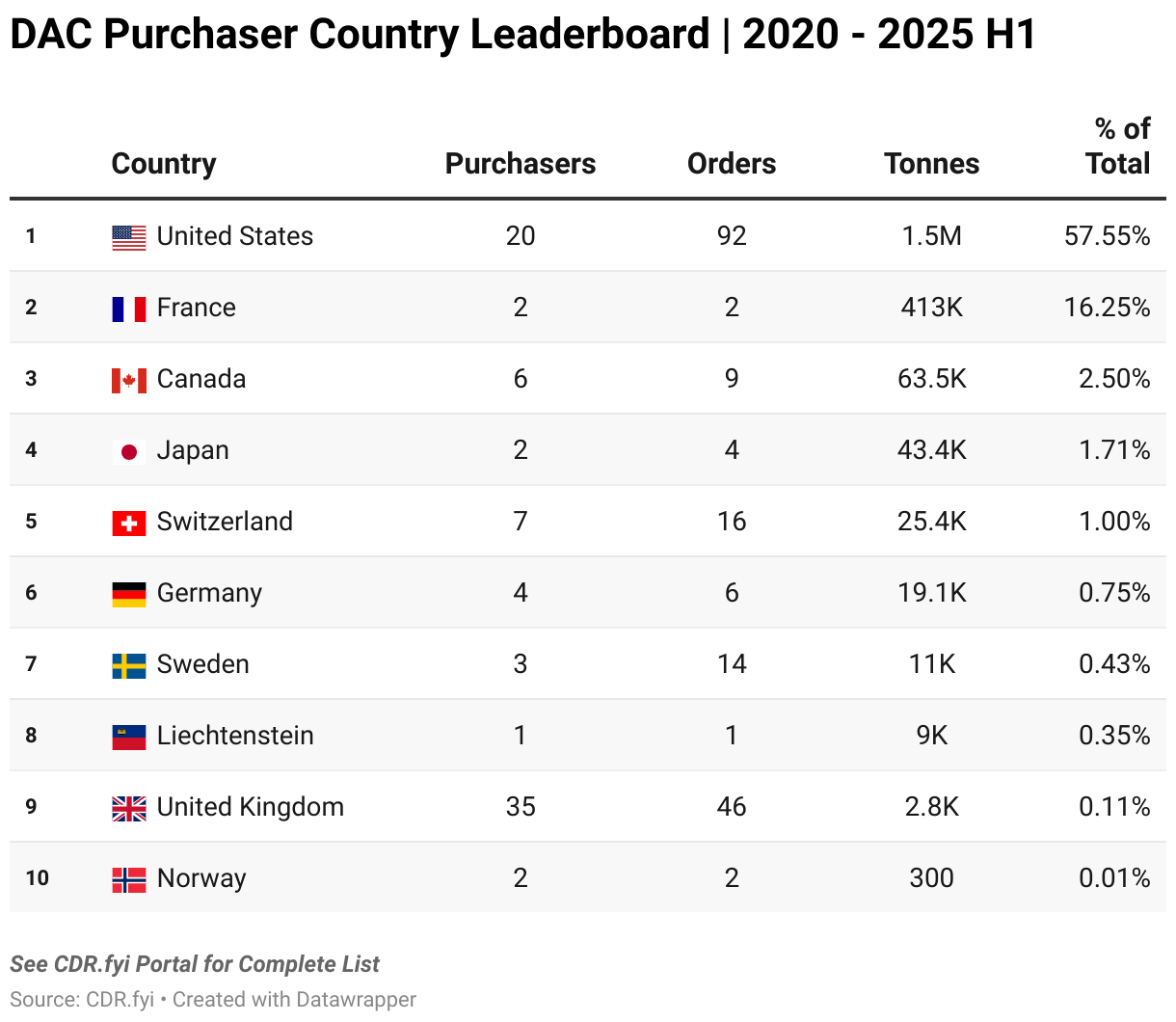Click the chart title heading

522,36
